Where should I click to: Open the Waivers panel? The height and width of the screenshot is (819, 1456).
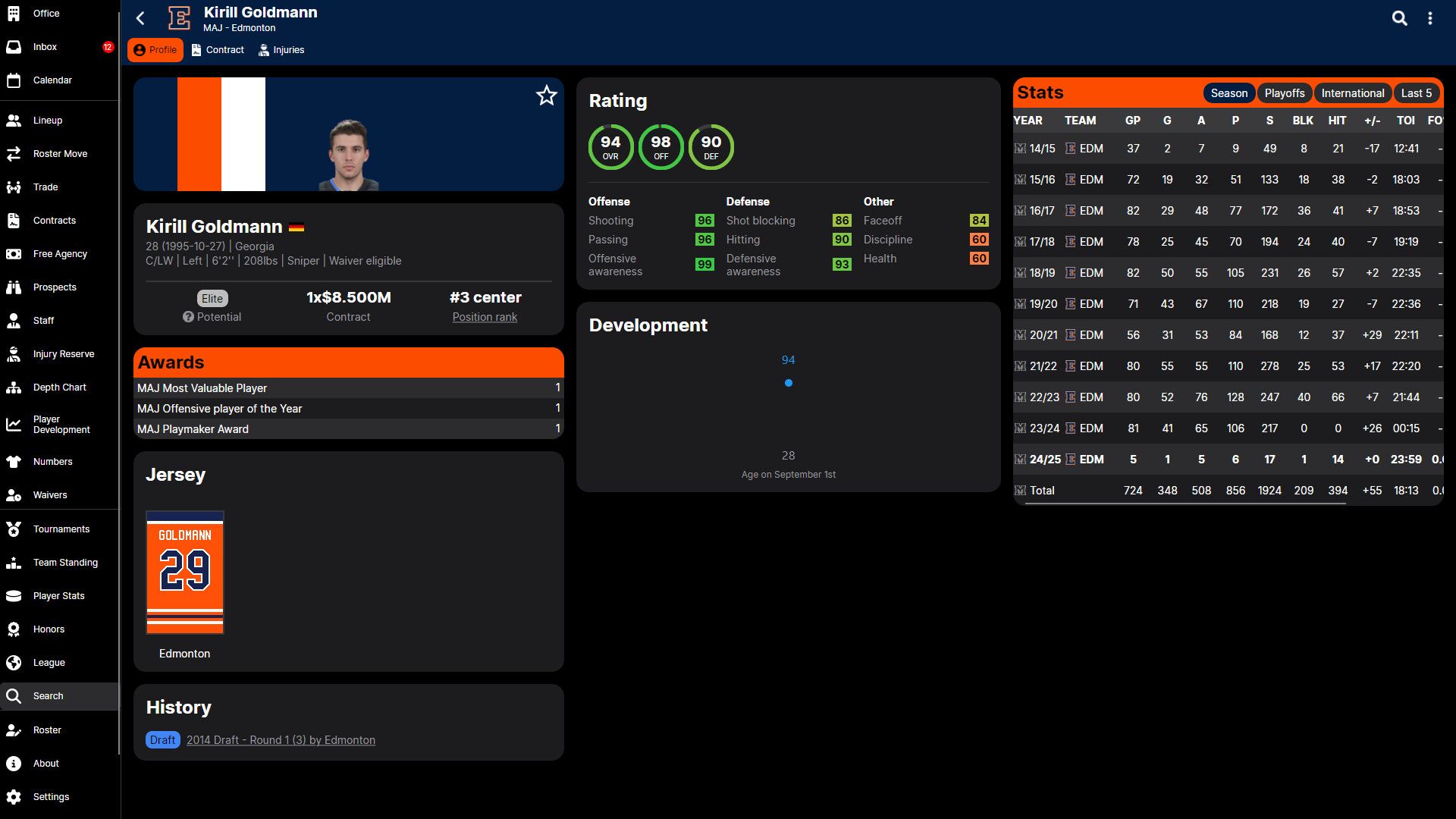coord(49,494)
